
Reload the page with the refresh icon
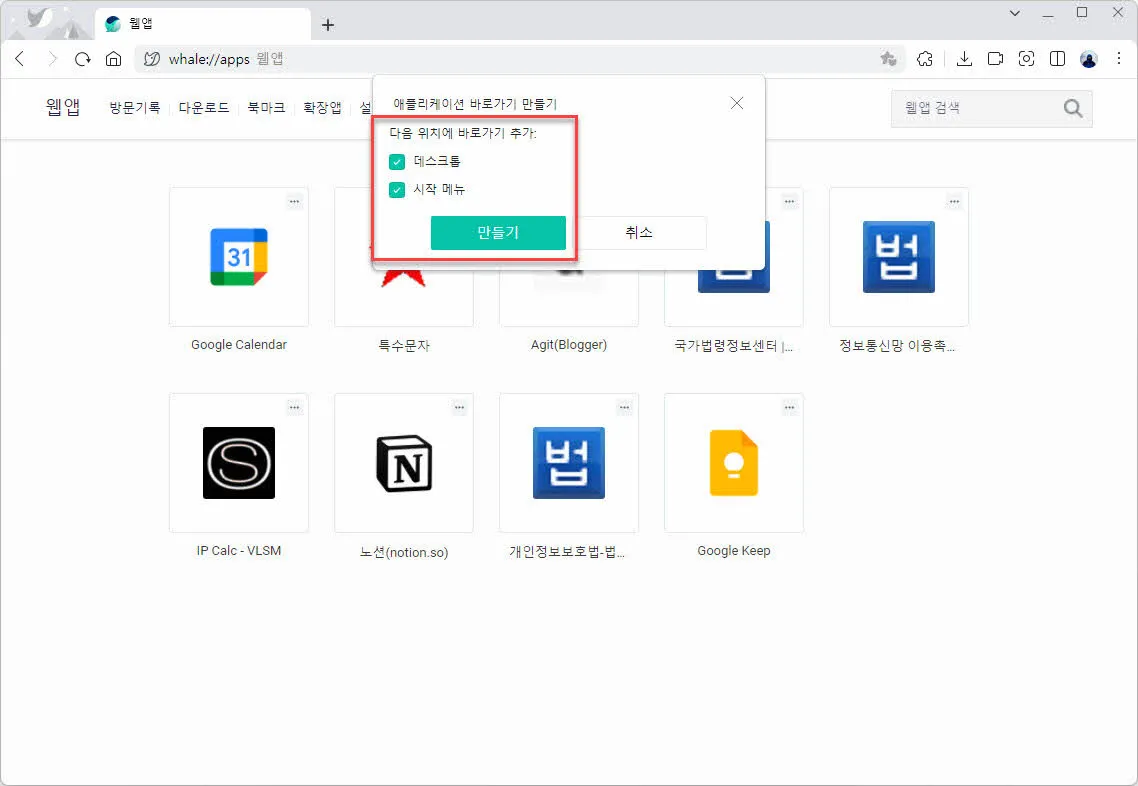pos(83,59)
